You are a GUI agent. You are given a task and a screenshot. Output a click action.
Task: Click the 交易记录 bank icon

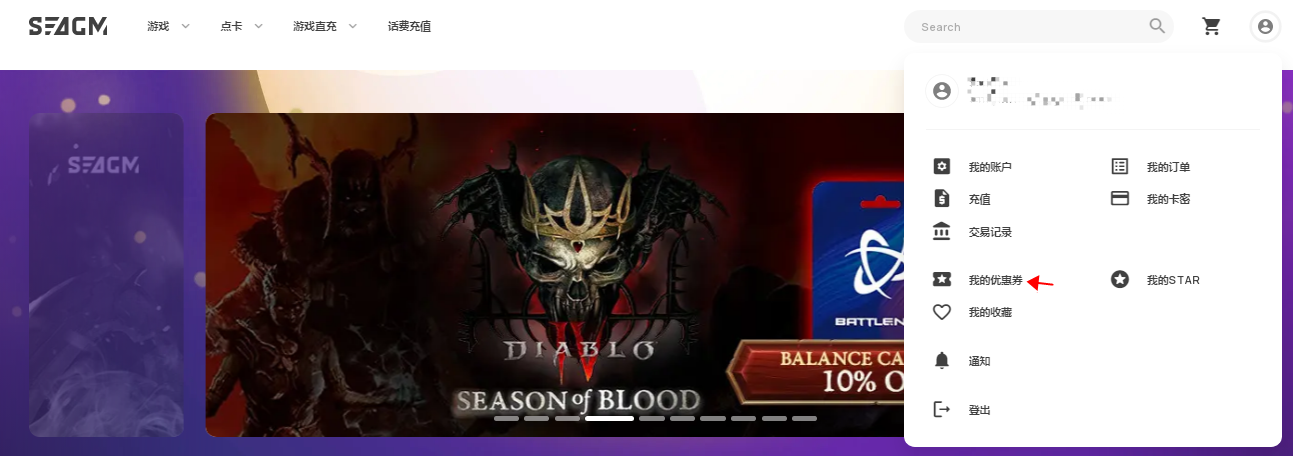coord(941,231)
